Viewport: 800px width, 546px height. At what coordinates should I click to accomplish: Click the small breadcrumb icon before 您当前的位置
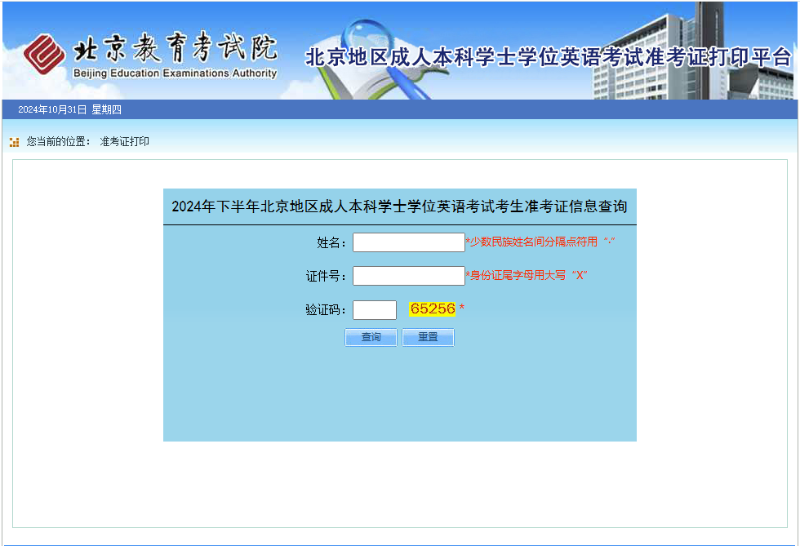click(x=14, y=142)
